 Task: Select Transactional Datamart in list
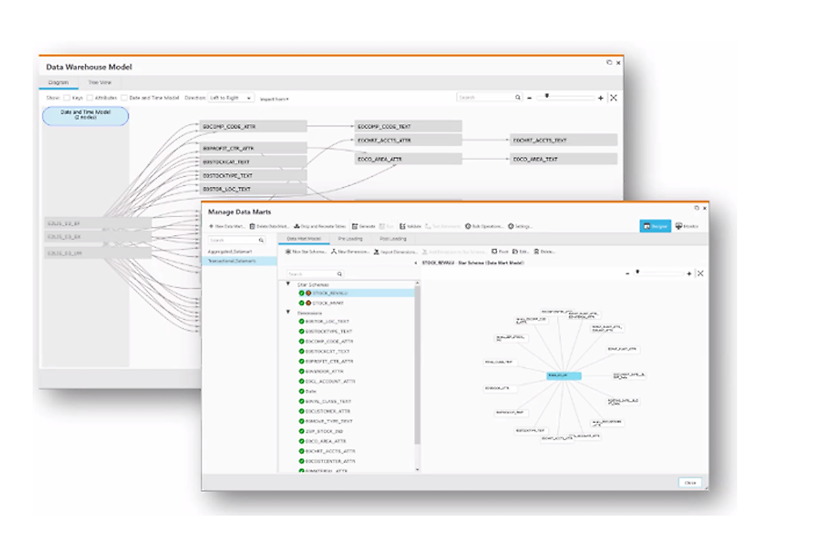pyautogui.click(x=239, y=261)
